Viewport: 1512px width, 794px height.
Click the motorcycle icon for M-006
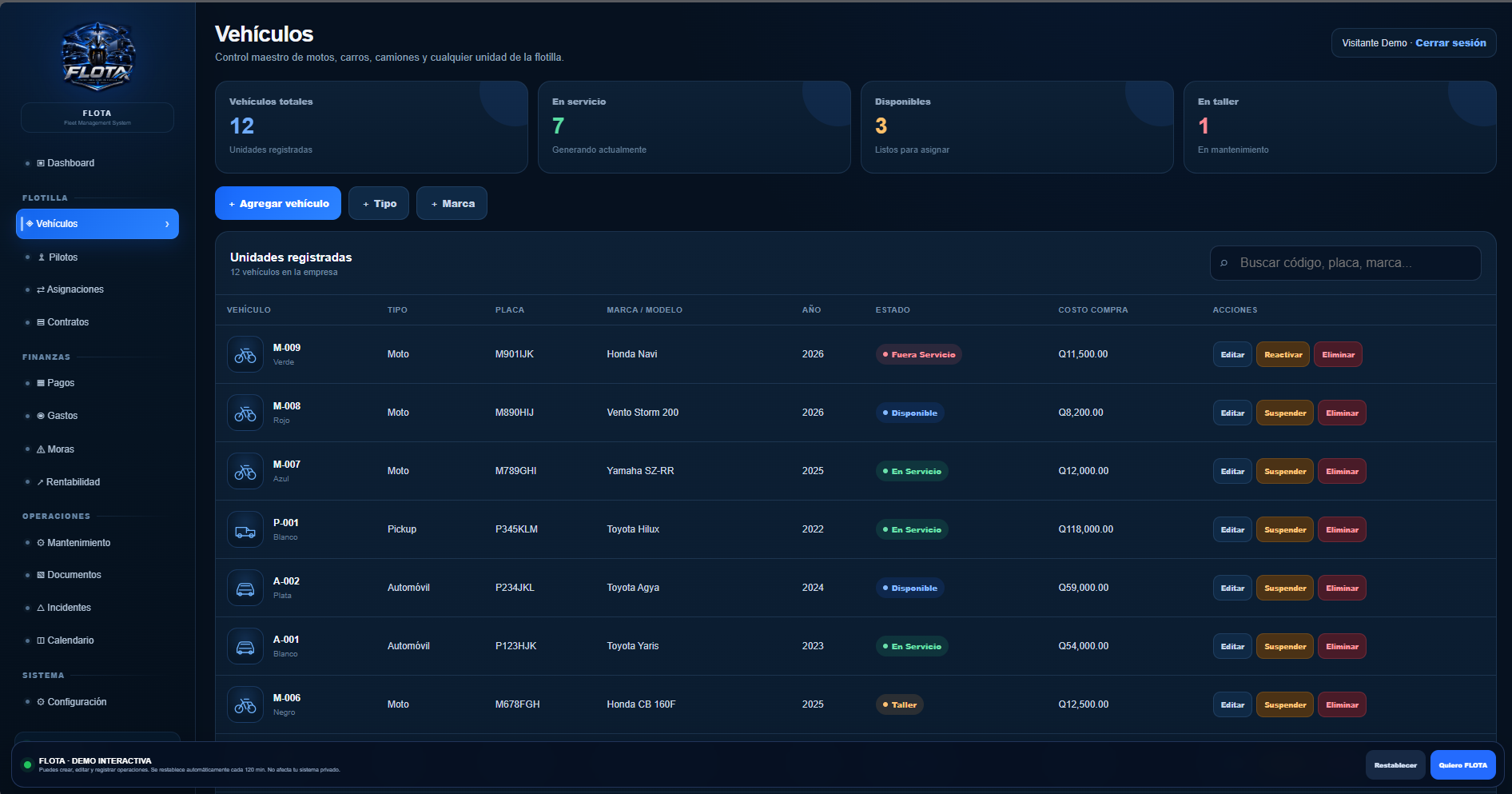tap(245, 704)
